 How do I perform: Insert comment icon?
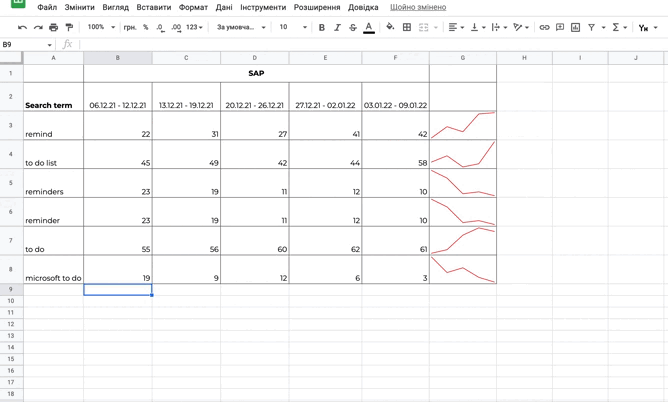560,27
